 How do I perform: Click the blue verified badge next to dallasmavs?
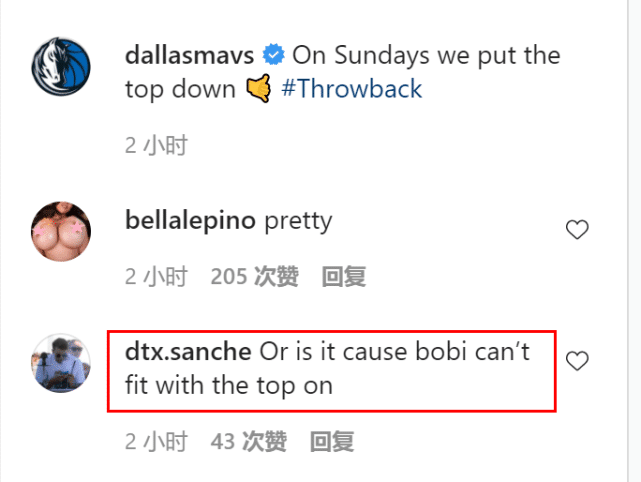point(273,54)
